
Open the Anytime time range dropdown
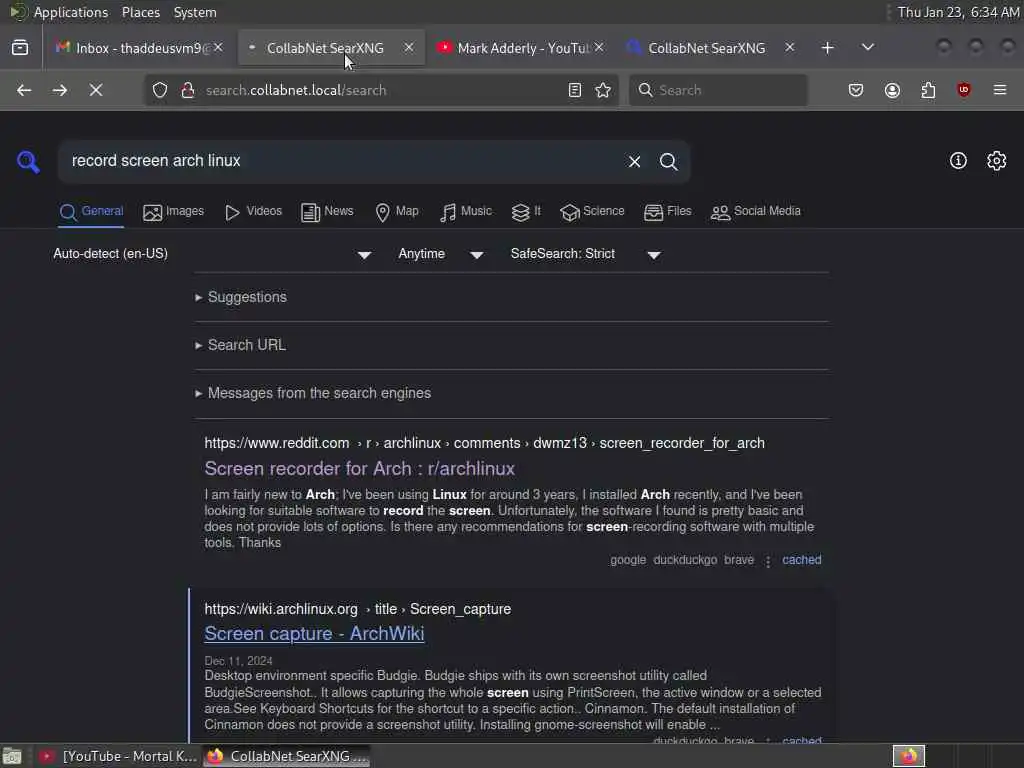point(441,254)
